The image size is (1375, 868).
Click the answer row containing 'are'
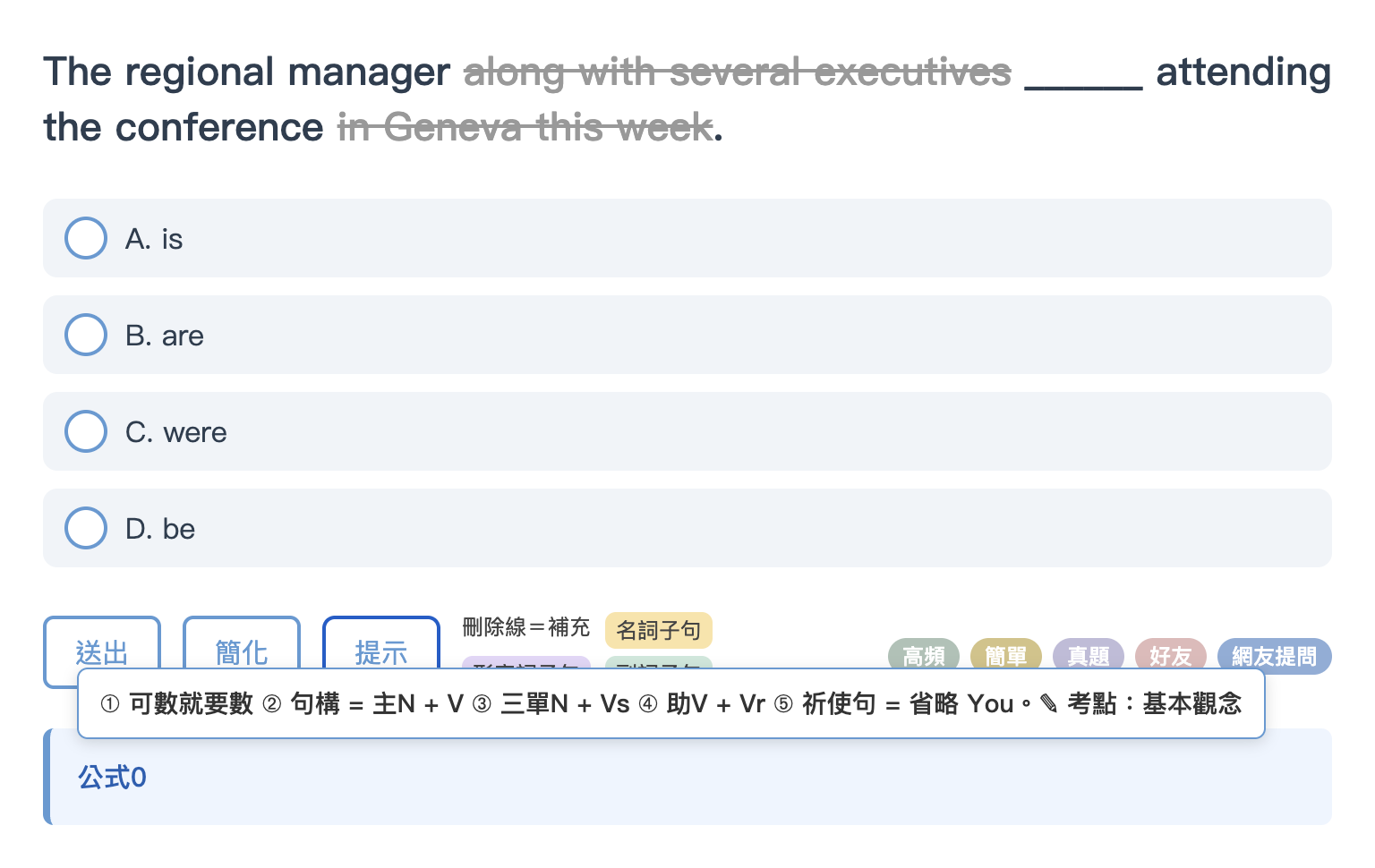point(687,335)
